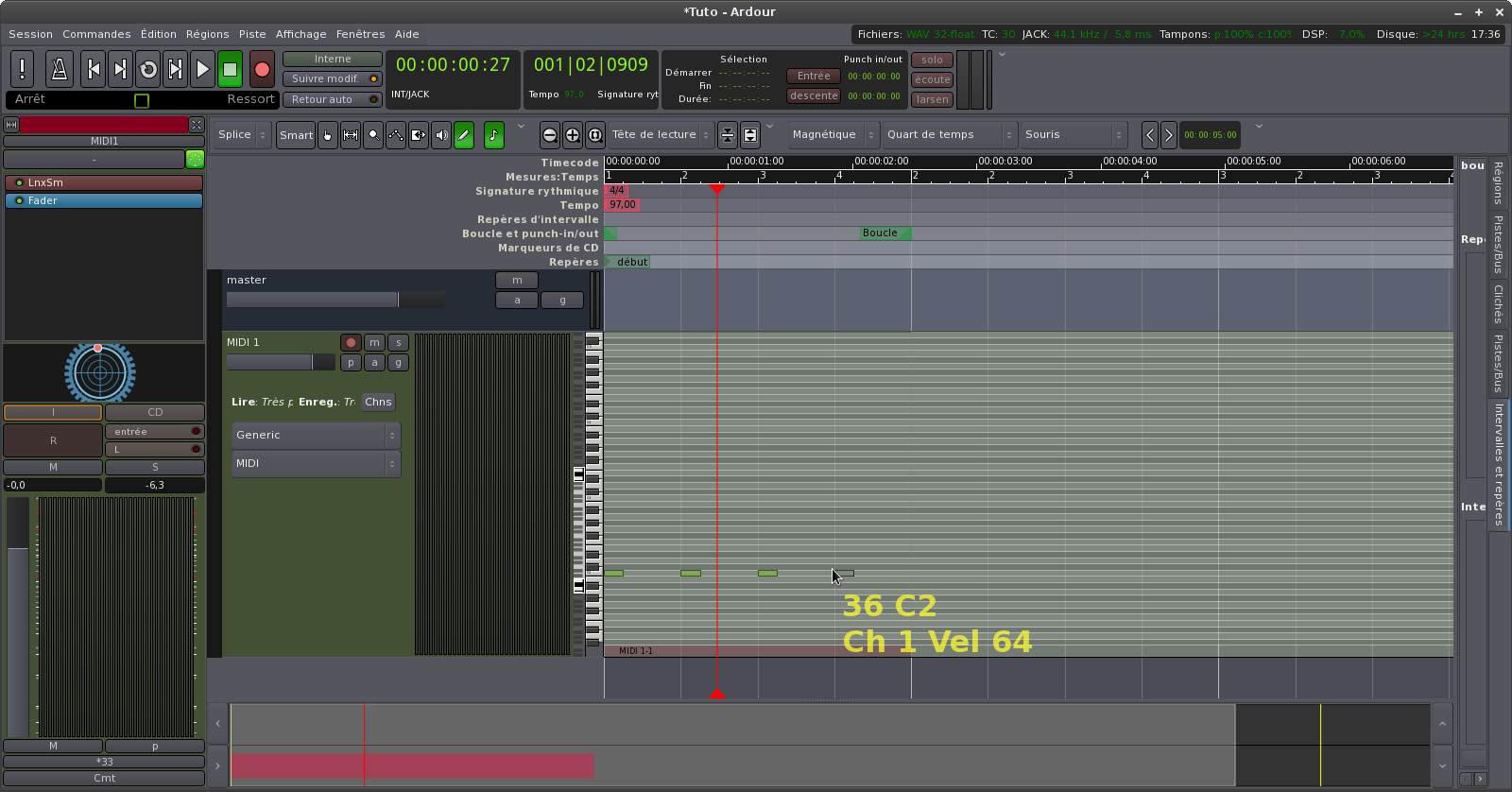
Task: Open the Splice edit mode dropdown
Action: [x=242, y=135]
